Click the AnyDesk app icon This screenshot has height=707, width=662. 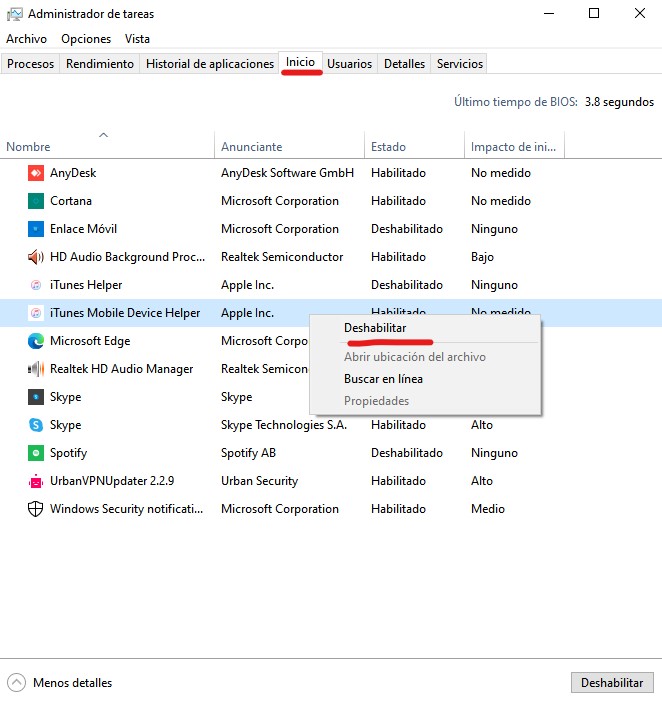pos(36,173)
